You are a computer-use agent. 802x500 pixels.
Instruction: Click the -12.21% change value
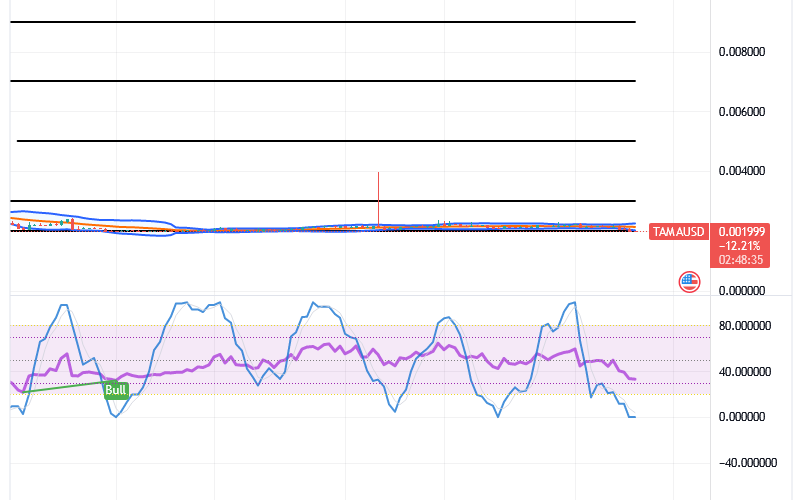coord(740,245)
